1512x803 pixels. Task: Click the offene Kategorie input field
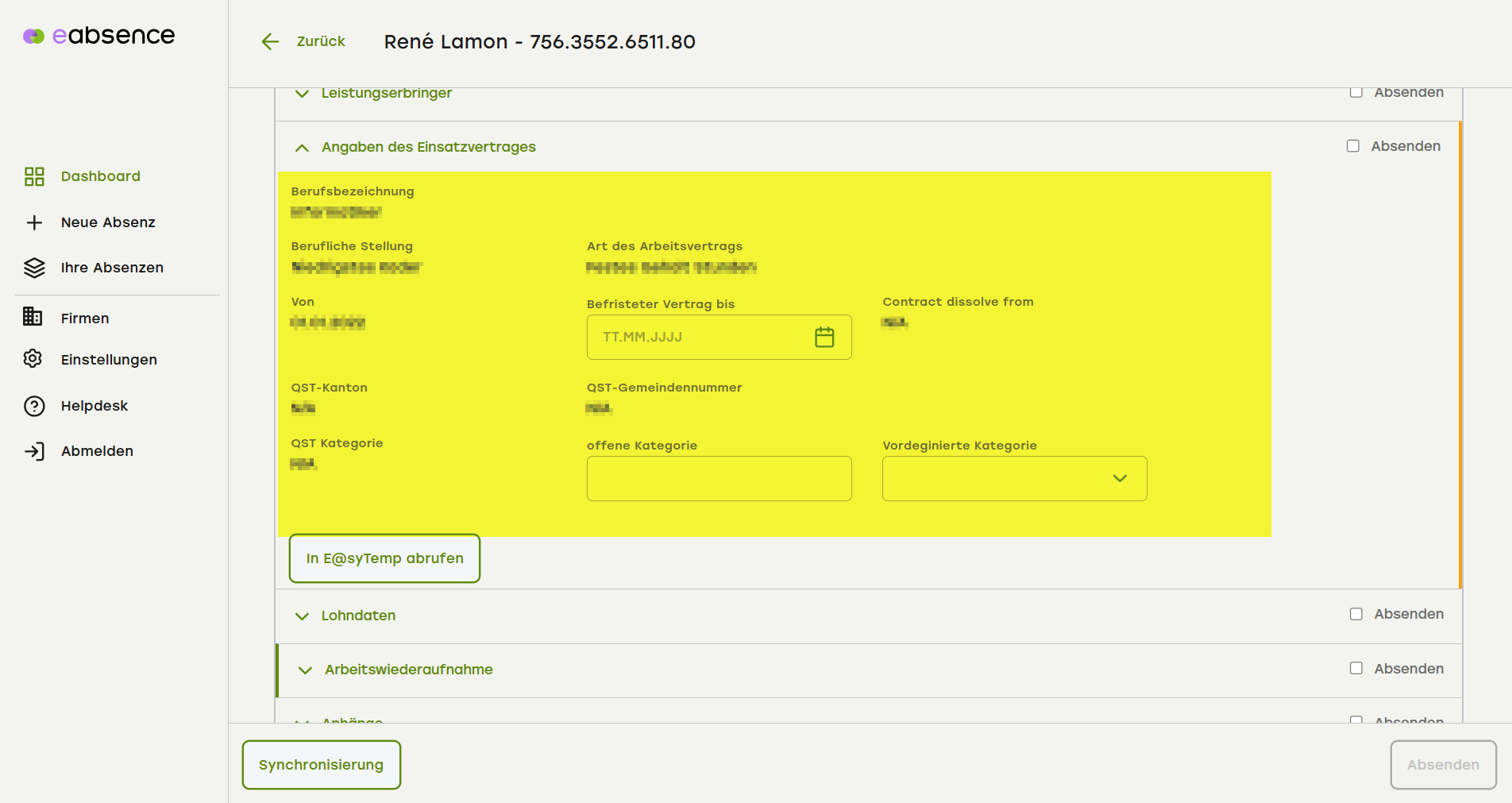[x=719, y=478]
